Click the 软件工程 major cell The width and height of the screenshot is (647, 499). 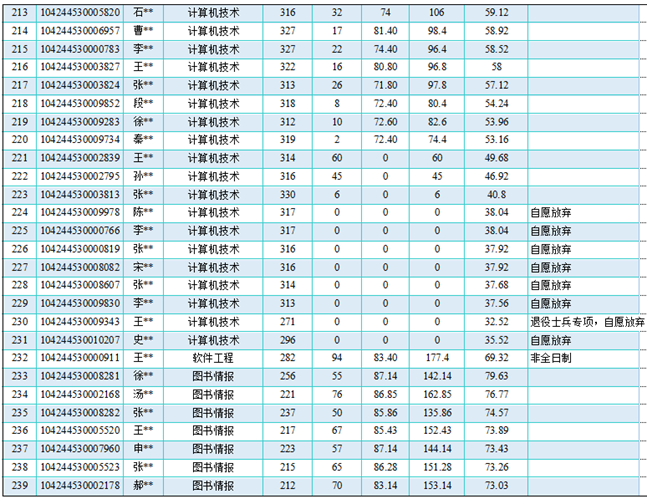pos(214,356)
